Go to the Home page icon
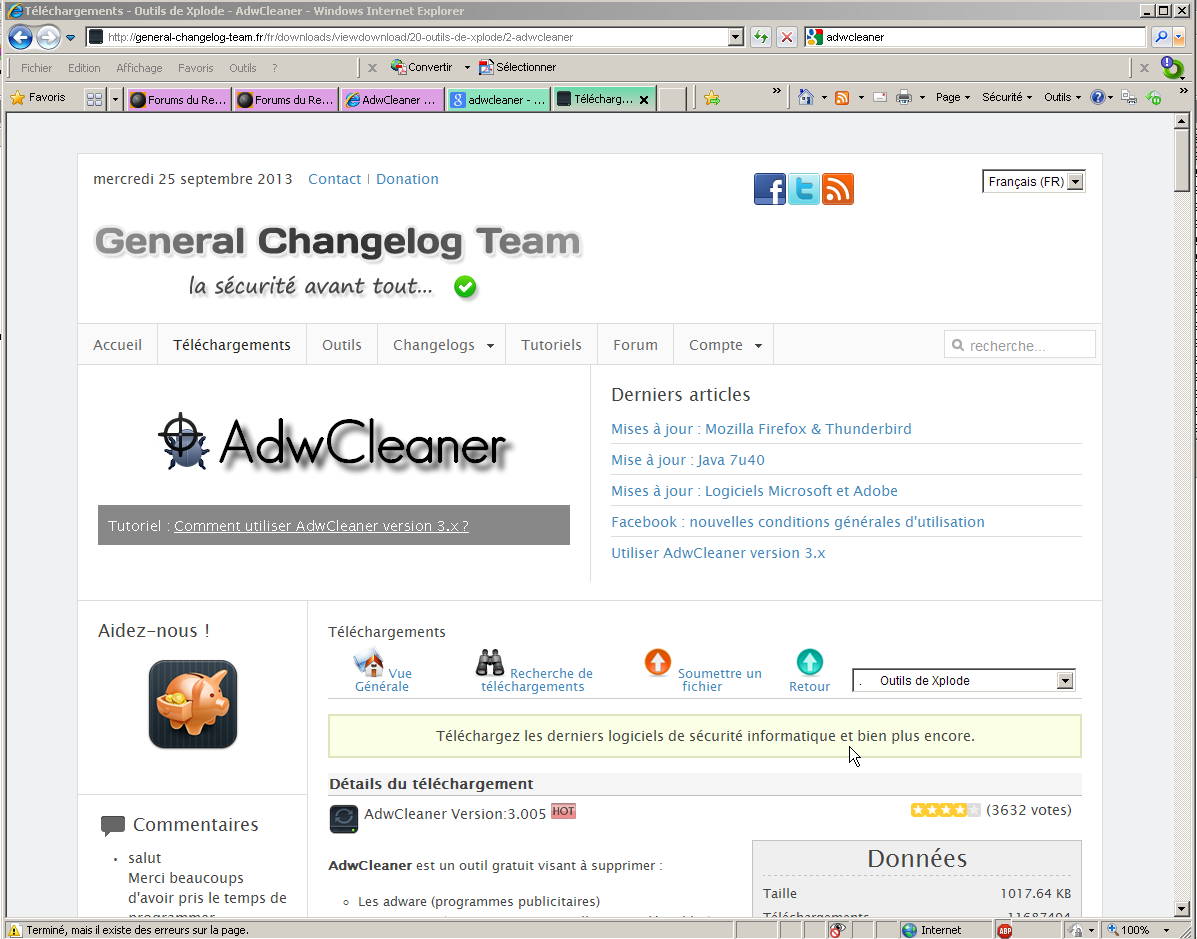The height and width of the screenshot is (939, 1197). coord(805,97)
